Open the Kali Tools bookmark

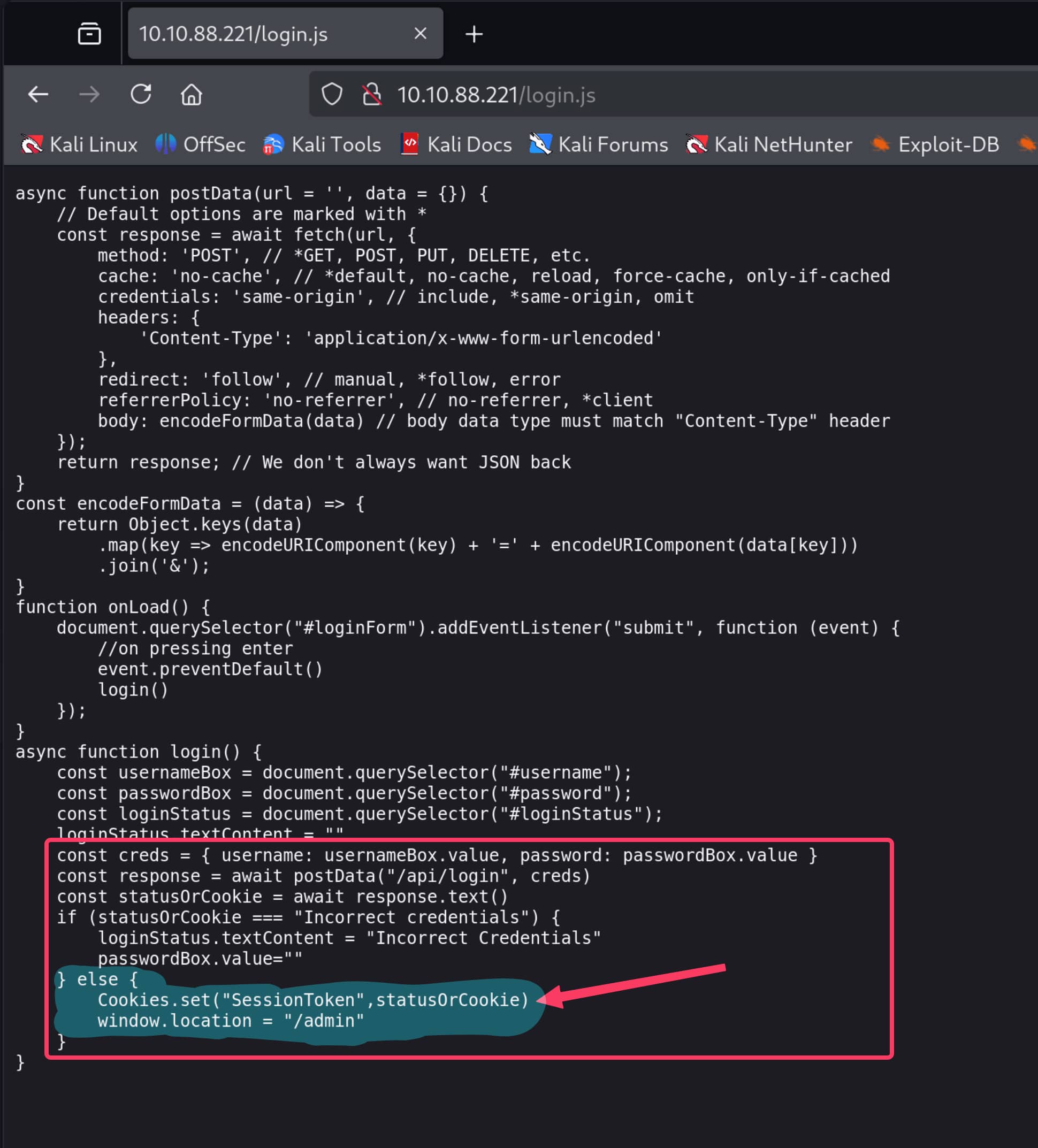click(x=323, y=144)
